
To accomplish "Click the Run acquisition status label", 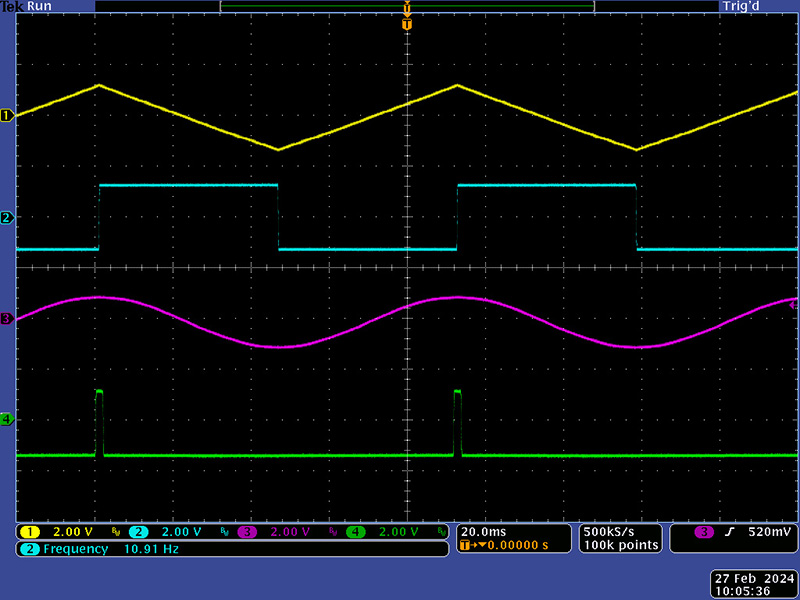I will click(38, 6).
